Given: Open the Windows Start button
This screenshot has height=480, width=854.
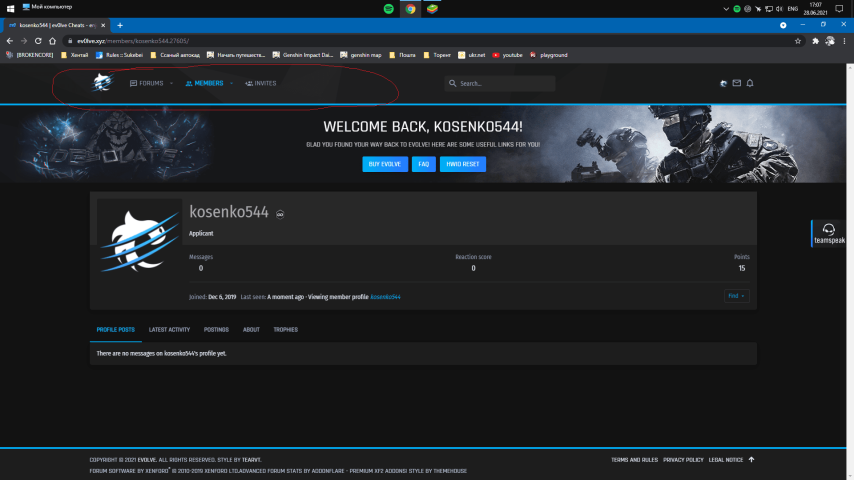Looking at the screenshot, I should tap(10, 8).
